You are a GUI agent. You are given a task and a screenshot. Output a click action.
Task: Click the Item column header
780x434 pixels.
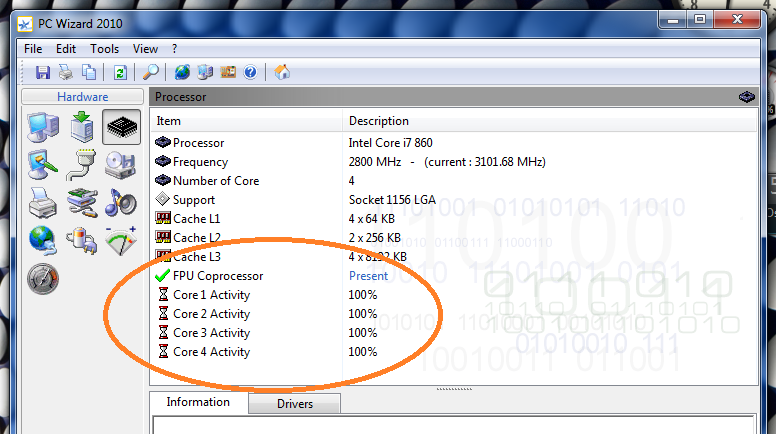246,121
